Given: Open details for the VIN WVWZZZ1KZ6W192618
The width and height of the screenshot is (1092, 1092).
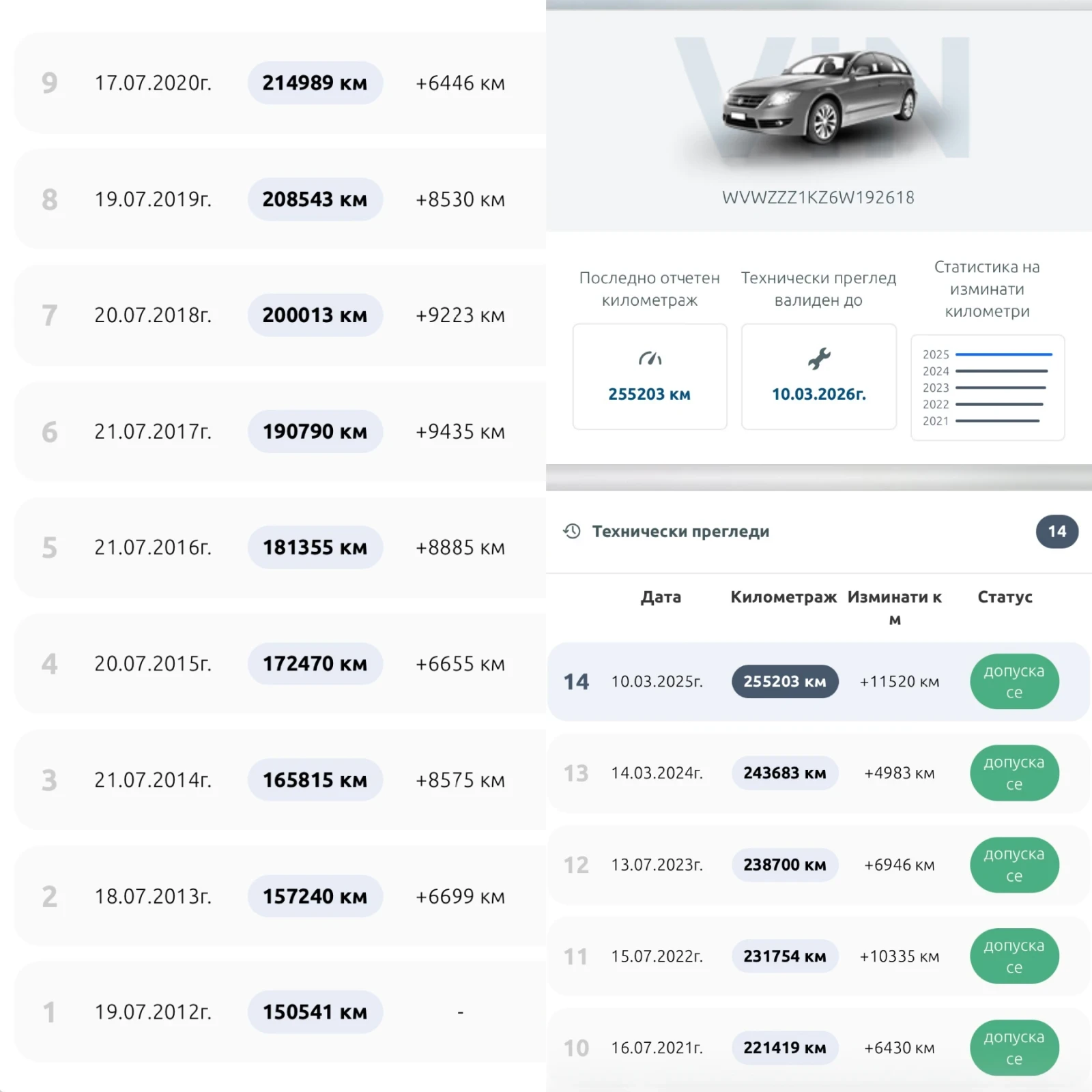Looking at the screenshot, I should [x=818, y=197].
